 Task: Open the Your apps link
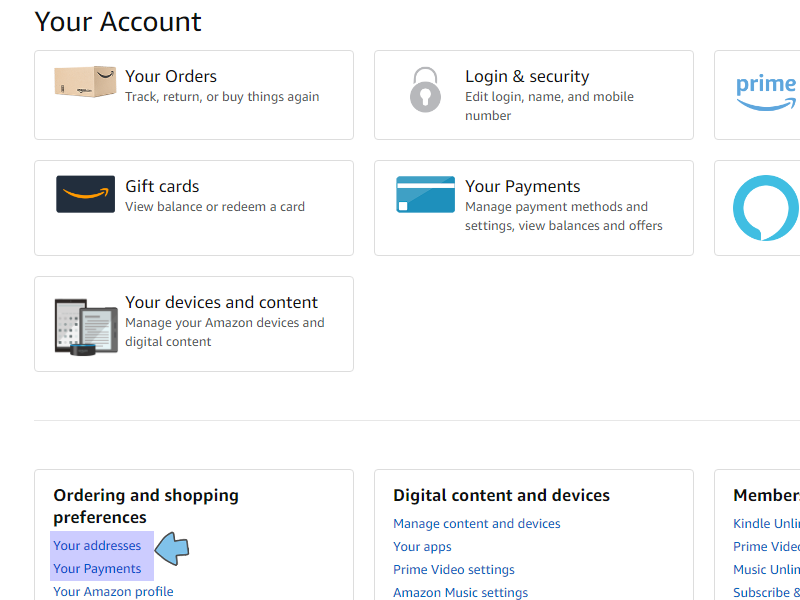[422, 547]
